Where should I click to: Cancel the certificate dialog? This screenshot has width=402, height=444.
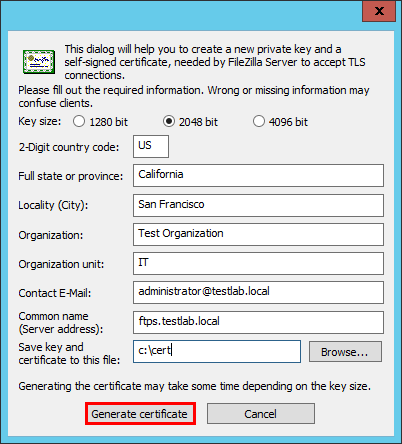point(261,414)
